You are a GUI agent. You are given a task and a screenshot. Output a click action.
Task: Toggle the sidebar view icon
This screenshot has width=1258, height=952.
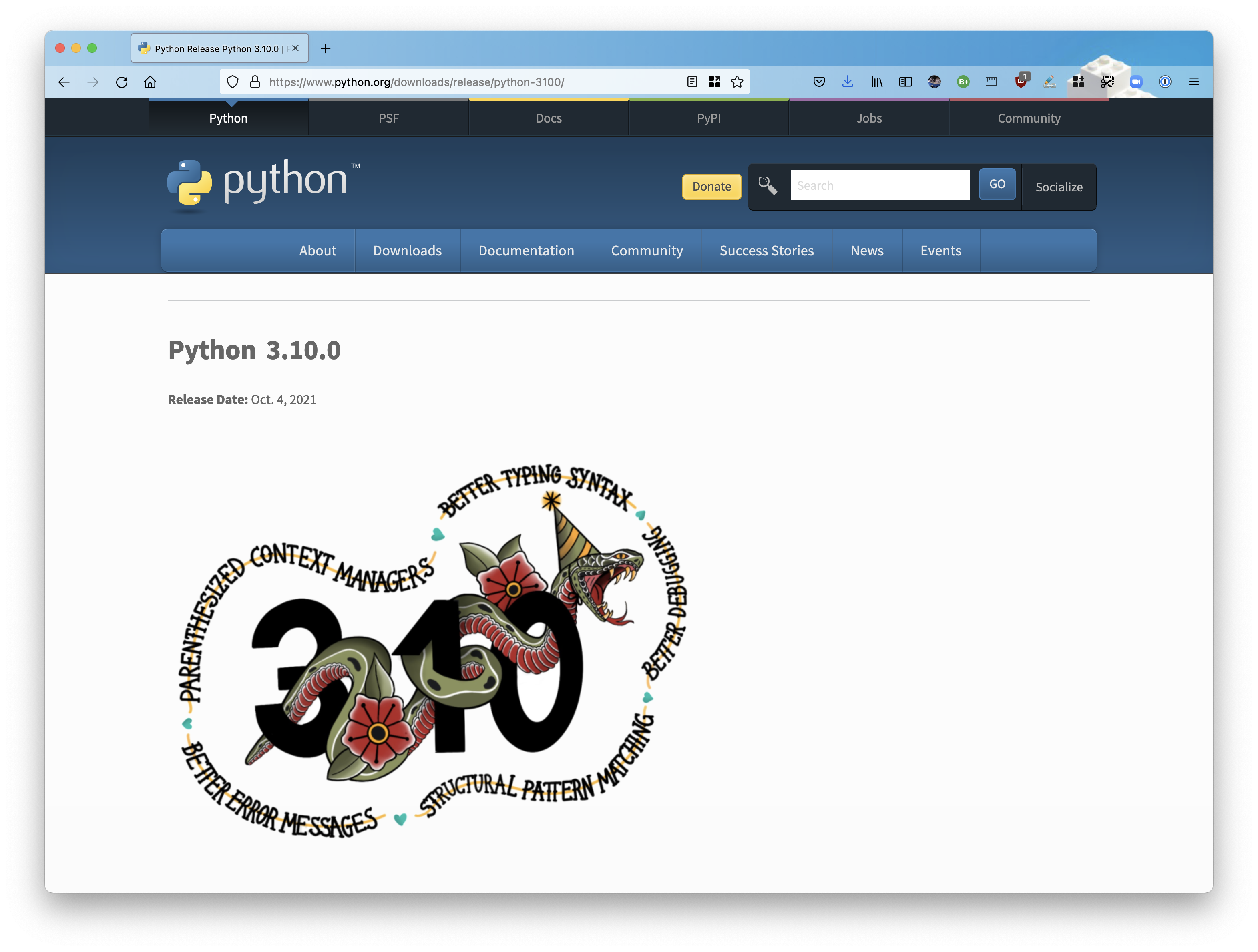click(905, 82)
